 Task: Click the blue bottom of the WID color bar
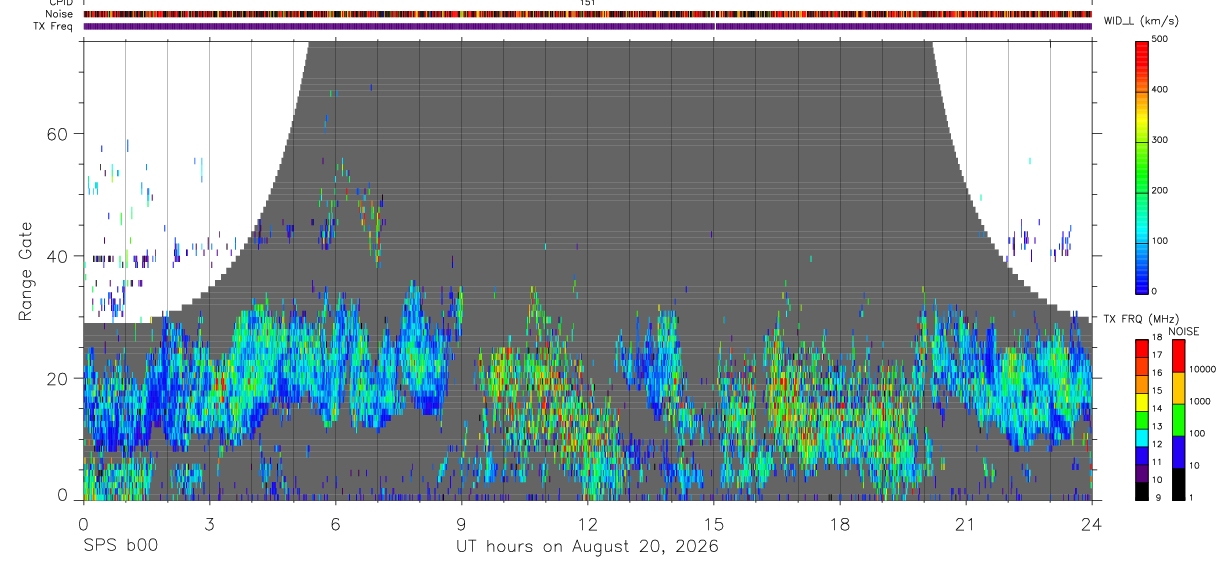pos(1142,282)
